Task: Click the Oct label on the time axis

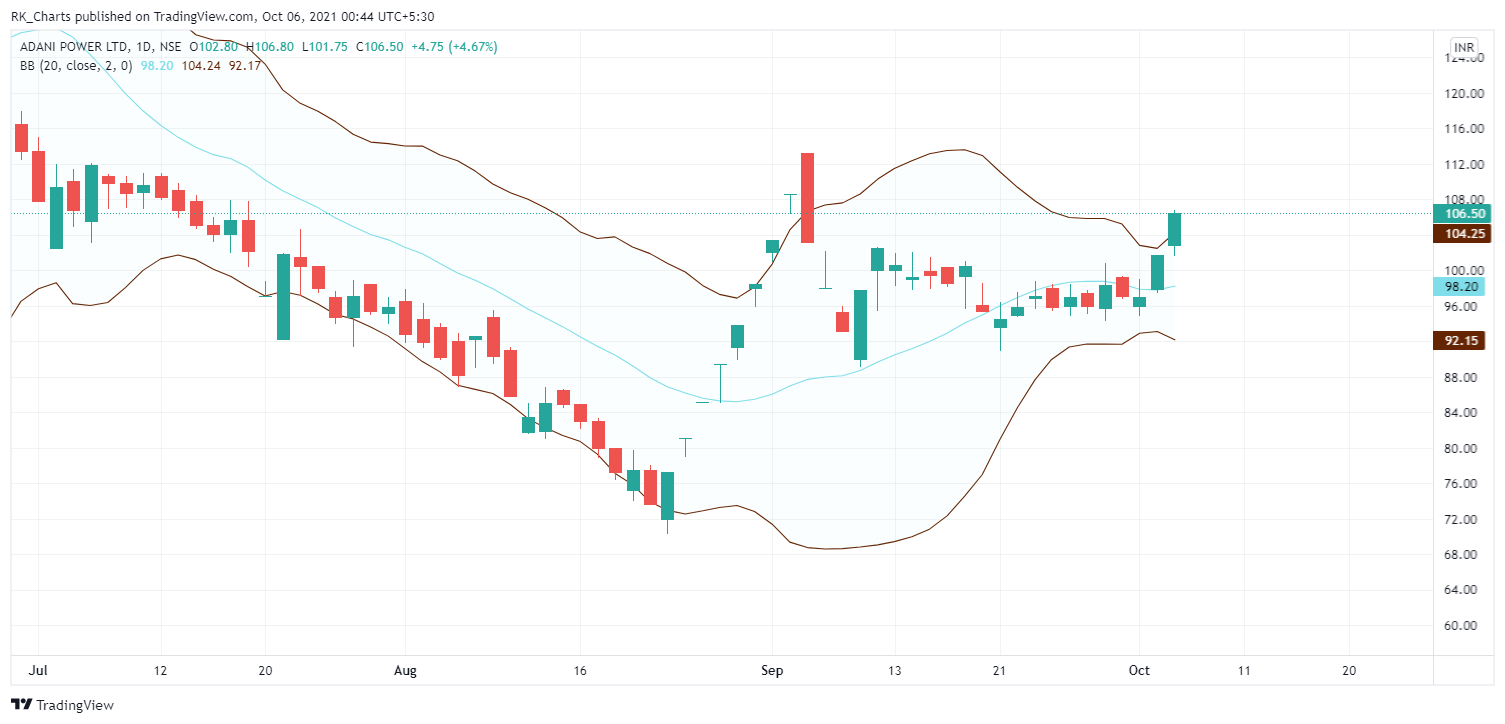Action: click(x=1139, y=671)
